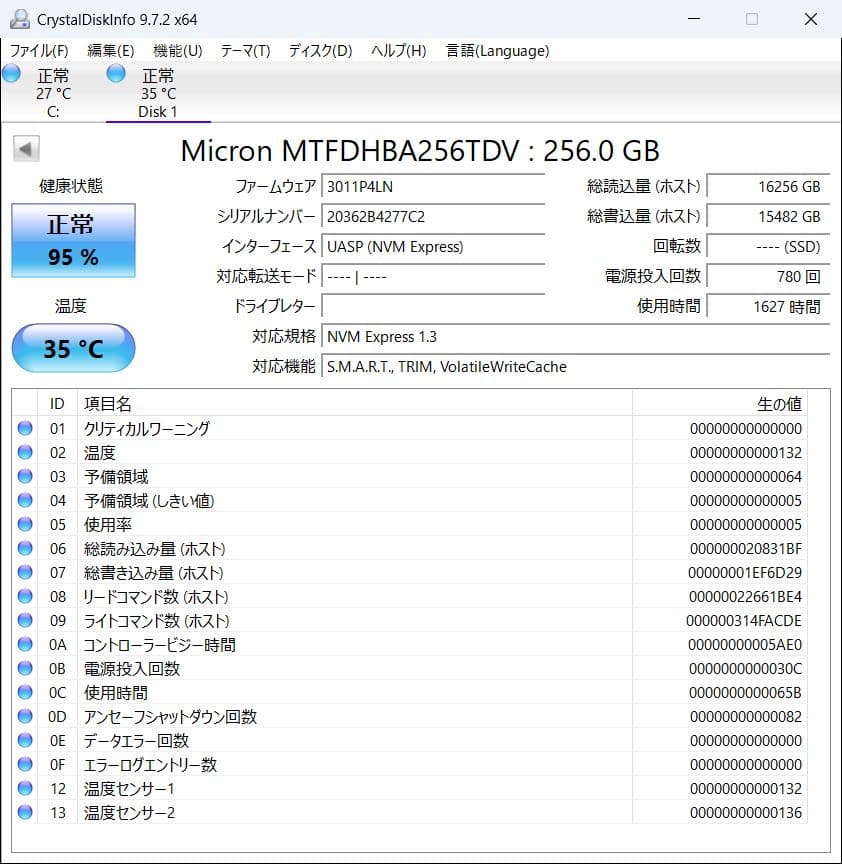Click status orb in row 0F エラーログエントリー数

[25, 764]
